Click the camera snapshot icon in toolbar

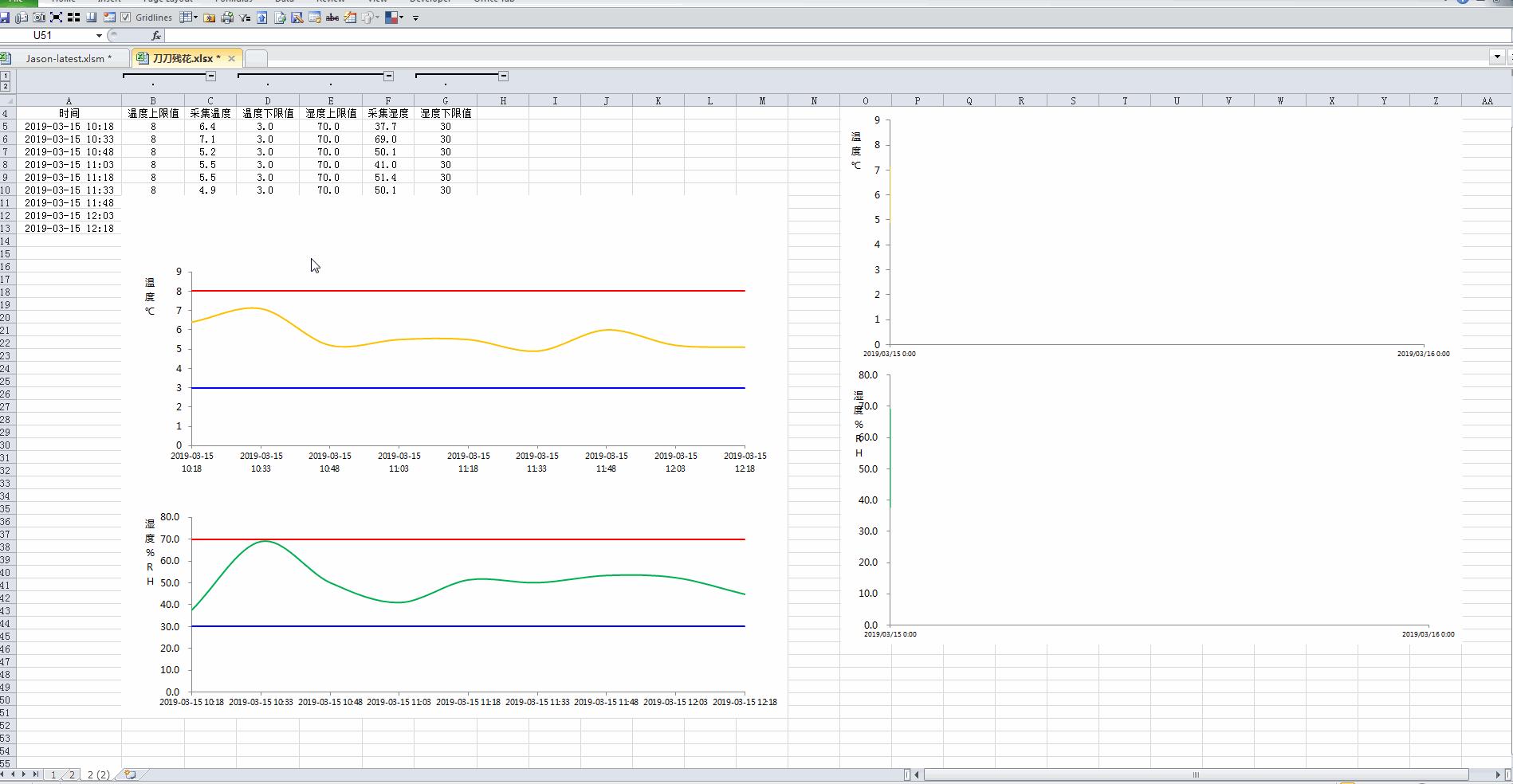pyautogui.click(x=39, y=17)
